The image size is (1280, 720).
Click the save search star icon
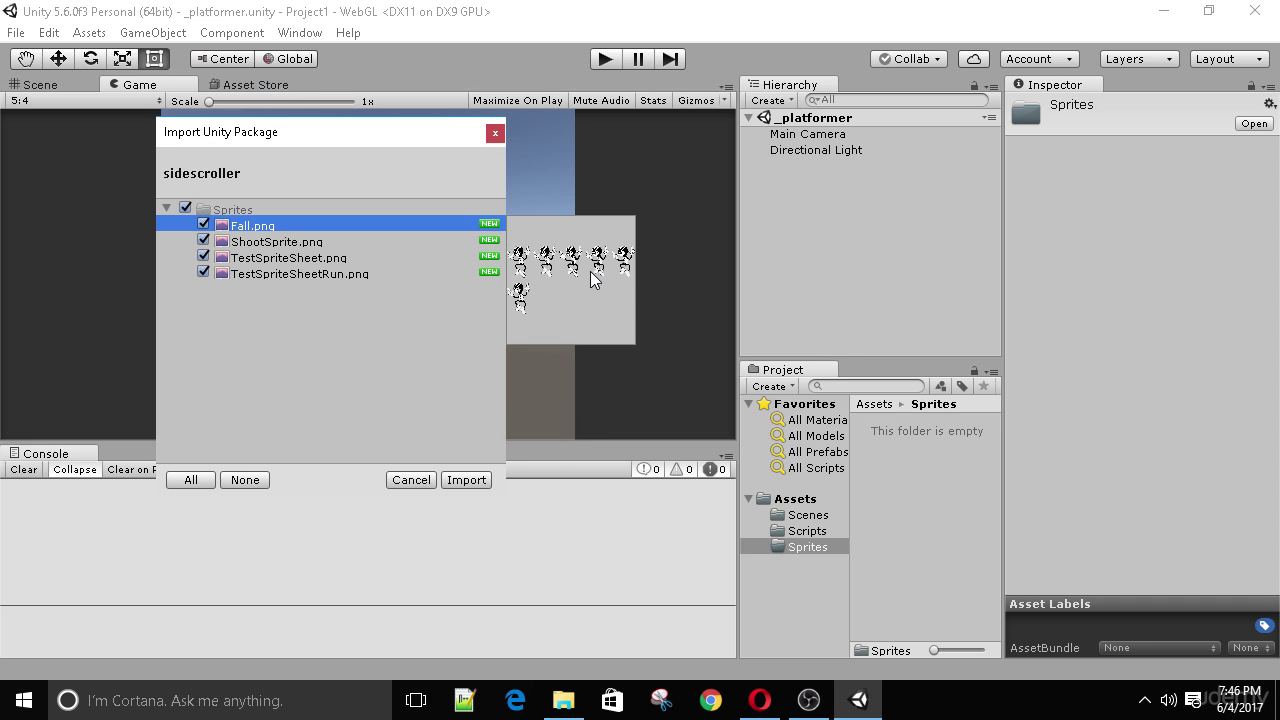click(x=984, y=386)
